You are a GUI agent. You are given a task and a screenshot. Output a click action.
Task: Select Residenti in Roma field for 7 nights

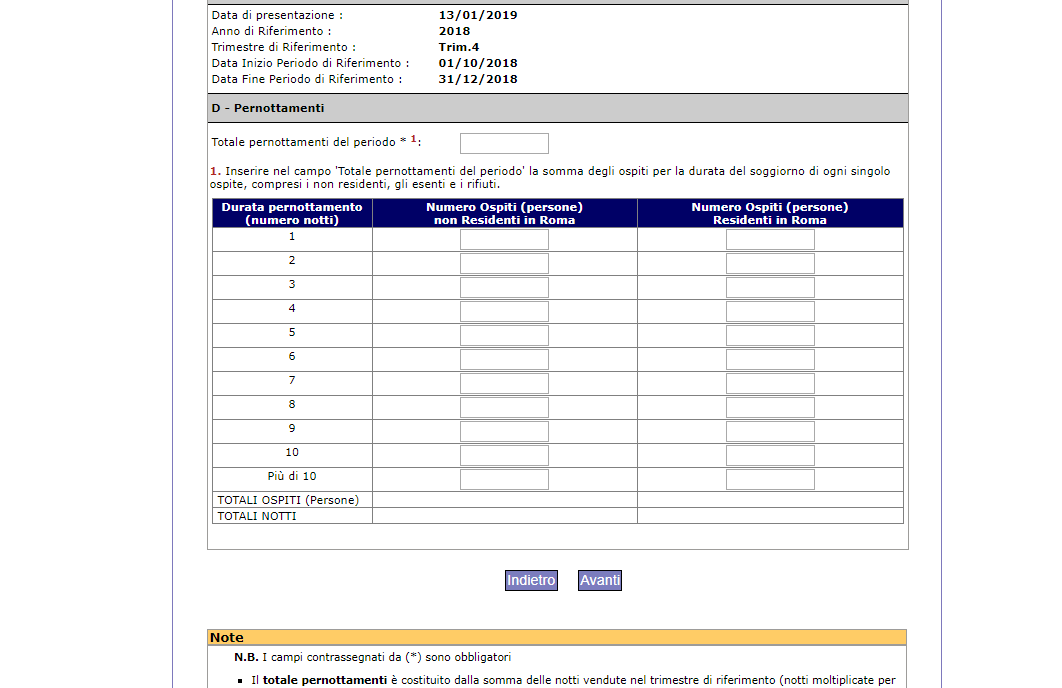[x=770, y=384]
